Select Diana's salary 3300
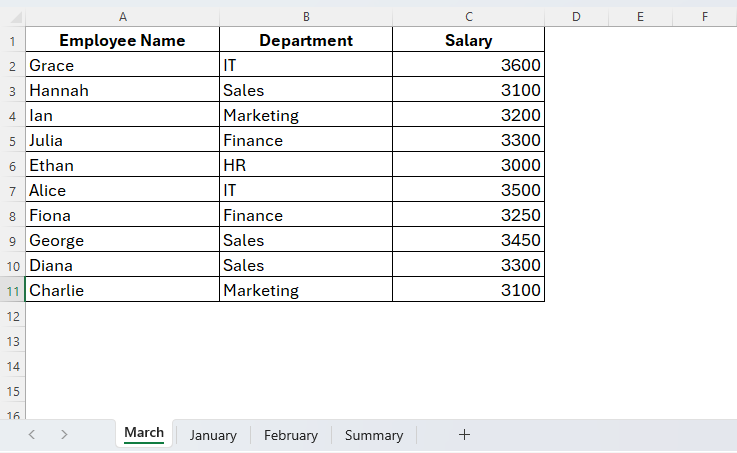The height and width of the screenshot is (453, 737). (x=469, y=265)
